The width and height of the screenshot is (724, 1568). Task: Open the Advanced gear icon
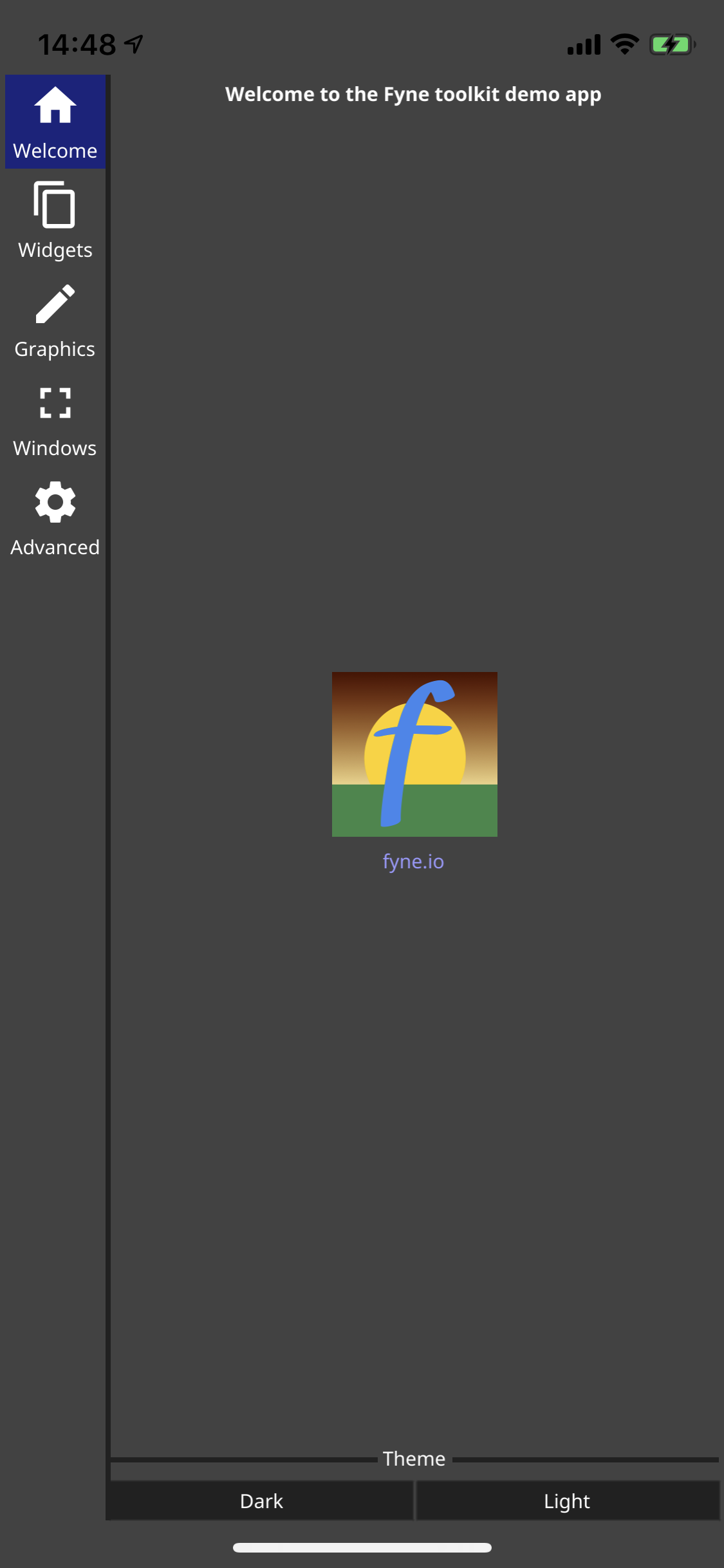click(x=55, y=502)
